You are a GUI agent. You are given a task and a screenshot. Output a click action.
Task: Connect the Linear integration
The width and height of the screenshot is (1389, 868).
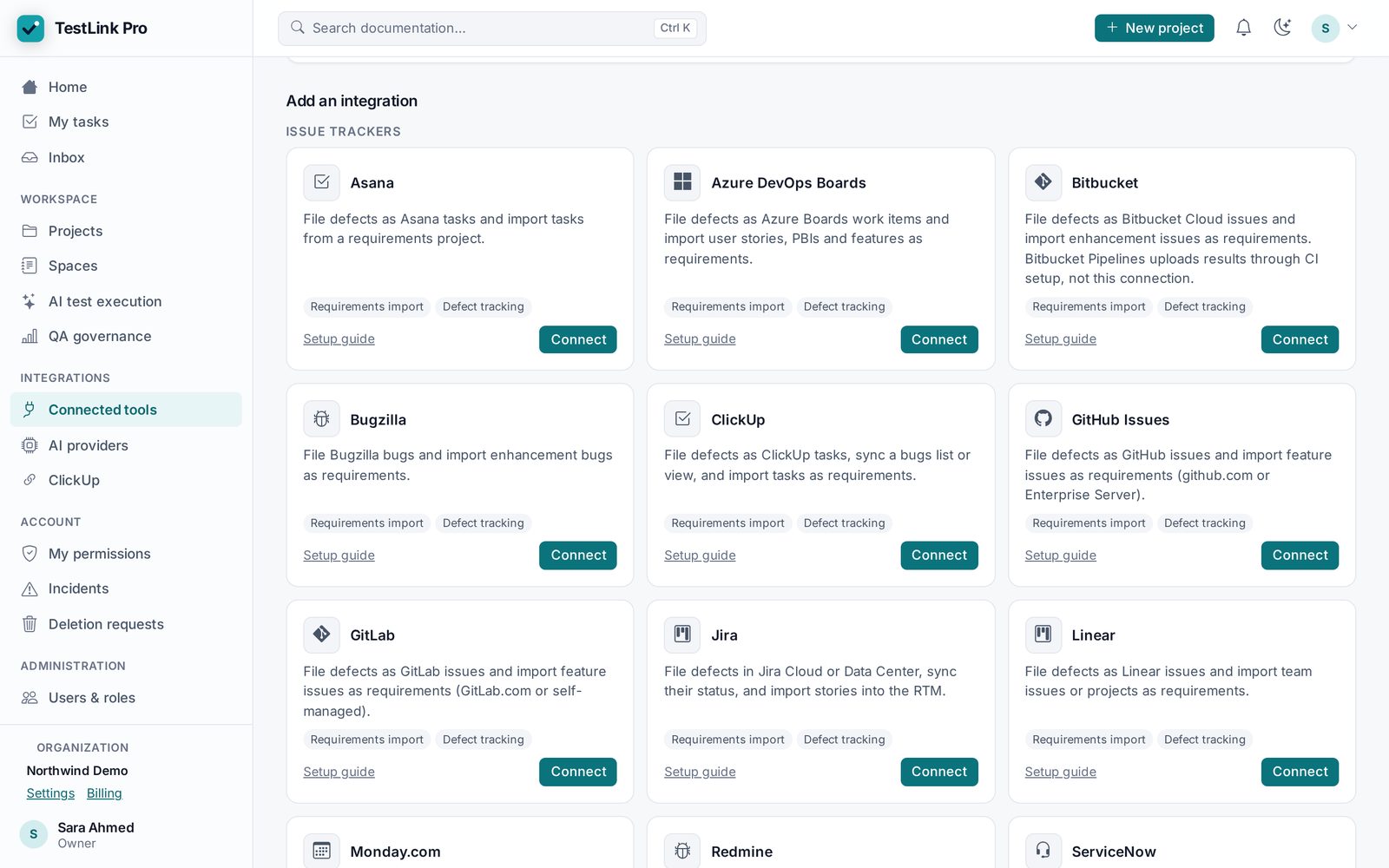click(1300, 772)
